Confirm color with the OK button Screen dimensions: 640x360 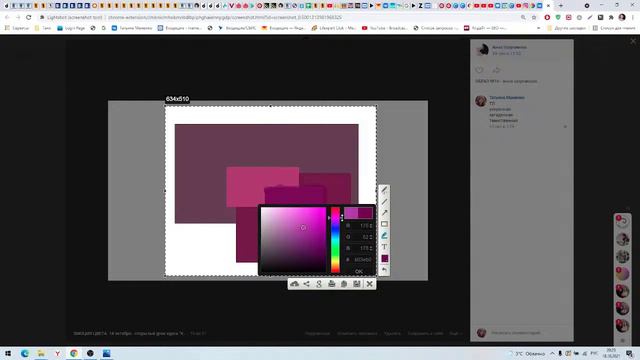pyautogui.click(x=359, y=271)
